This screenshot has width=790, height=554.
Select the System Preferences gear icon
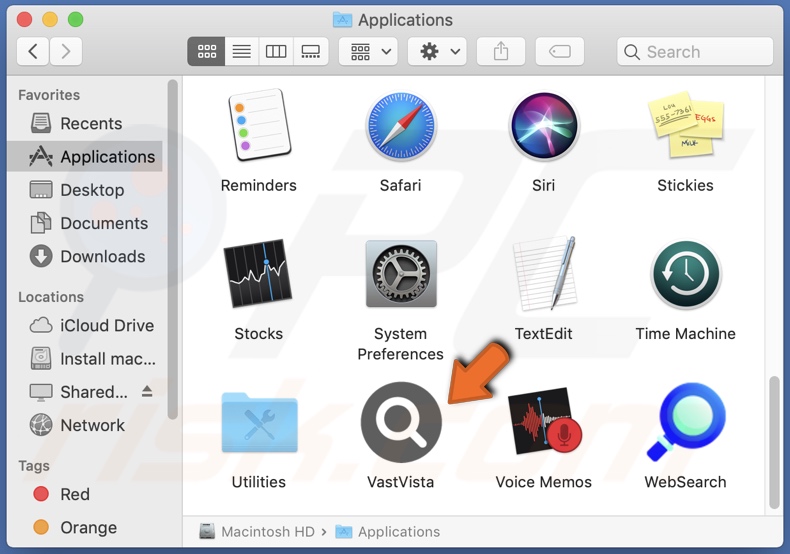point(401,273)
